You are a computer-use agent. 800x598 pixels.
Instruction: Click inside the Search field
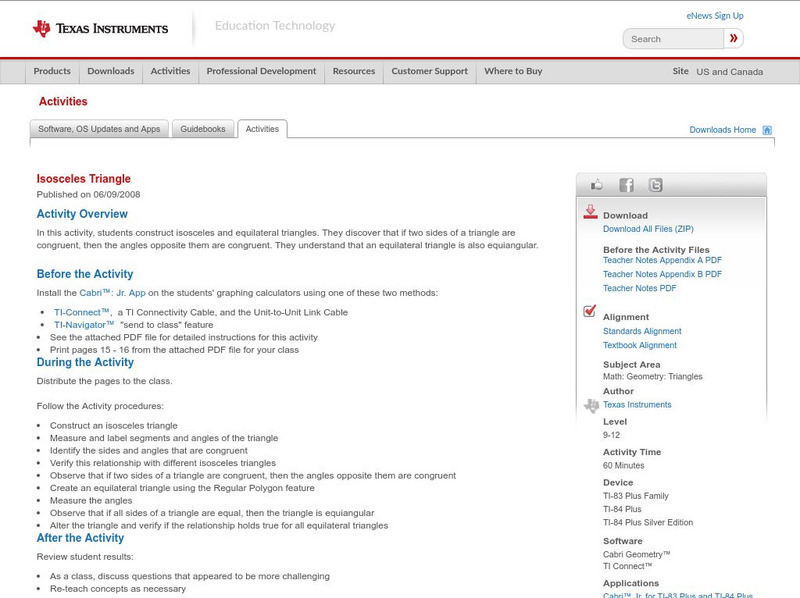point(673,39)
